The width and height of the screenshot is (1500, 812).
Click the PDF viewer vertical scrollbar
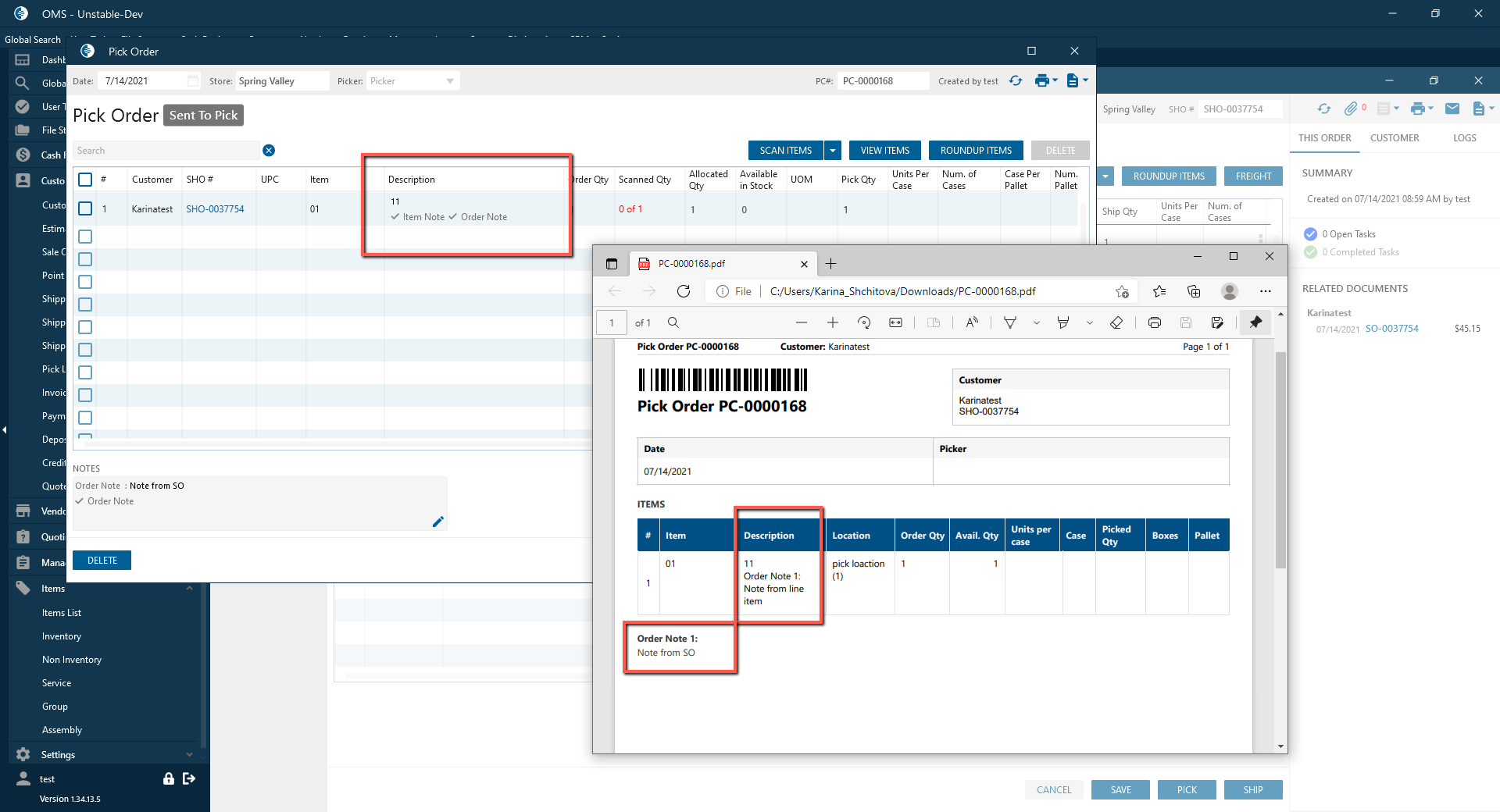(1280, 461)
